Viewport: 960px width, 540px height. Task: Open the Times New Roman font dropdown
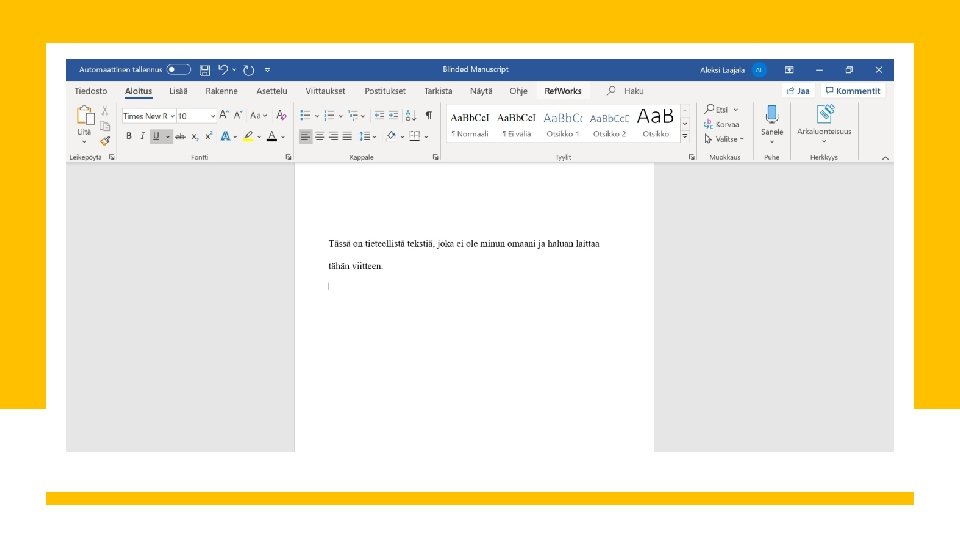(173, 116)
